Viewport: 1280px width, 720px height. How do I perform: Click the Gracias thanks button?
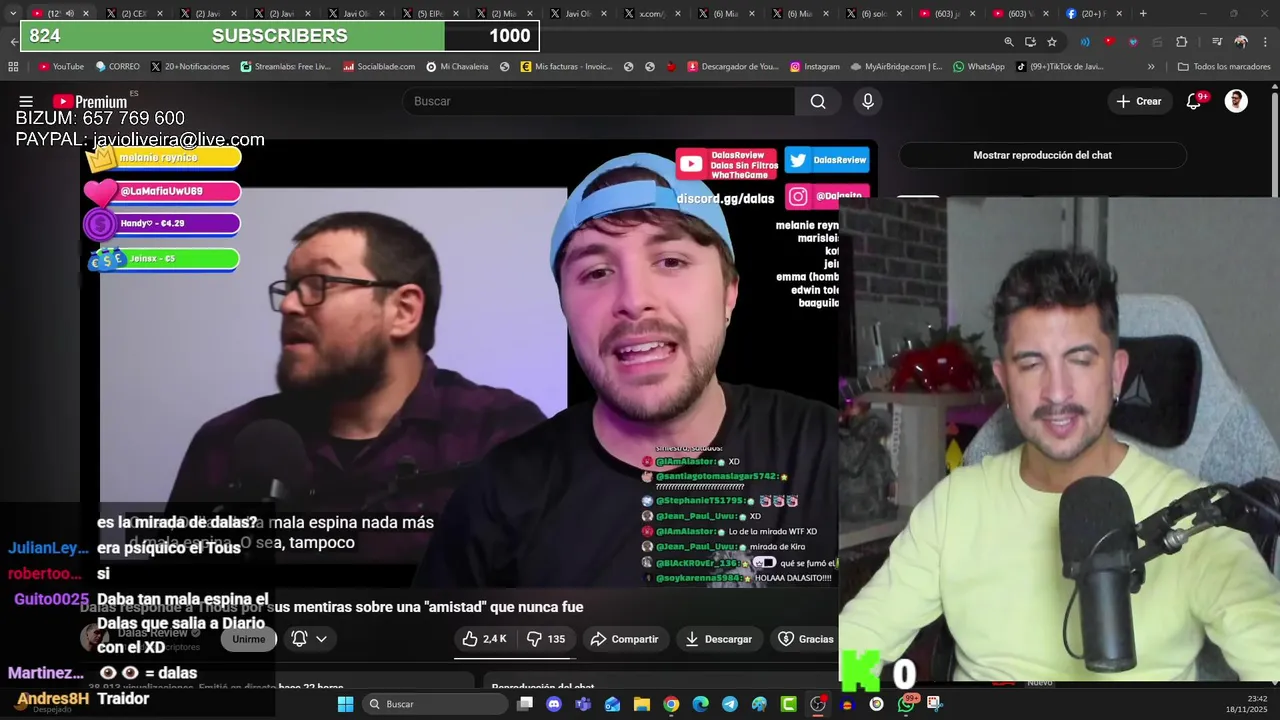pyautogui.click(x=805, y=639)
